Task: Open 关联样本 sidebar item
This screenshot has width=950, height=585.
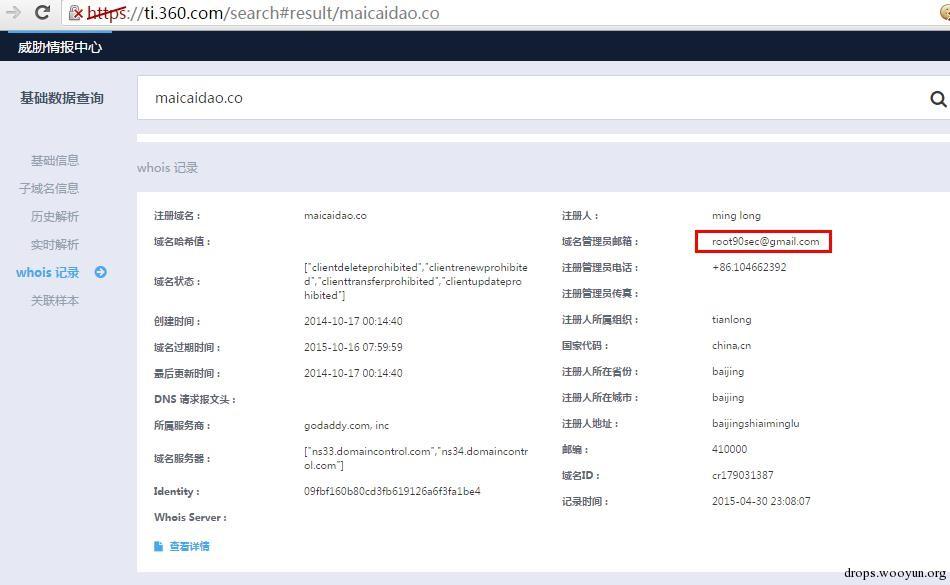Action: [x=55, y=300]
